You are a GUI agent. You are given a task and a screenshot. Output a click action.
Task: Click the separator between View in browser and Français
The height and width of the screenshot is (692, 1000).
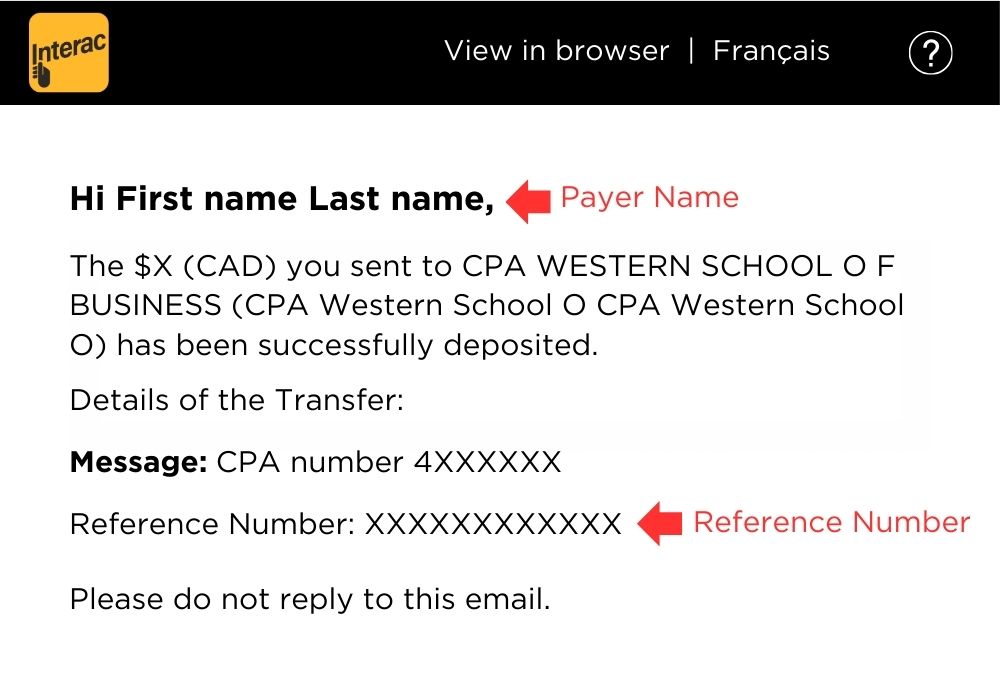[691, 51]
